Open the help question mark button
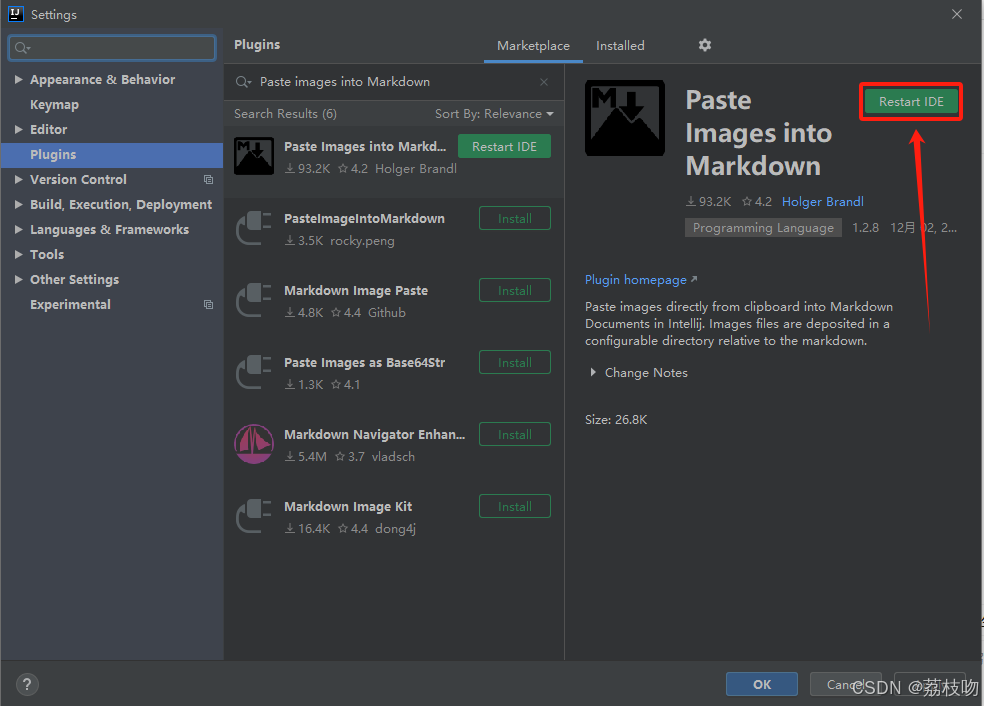The image size is (984, 706). tap(27, 685)
